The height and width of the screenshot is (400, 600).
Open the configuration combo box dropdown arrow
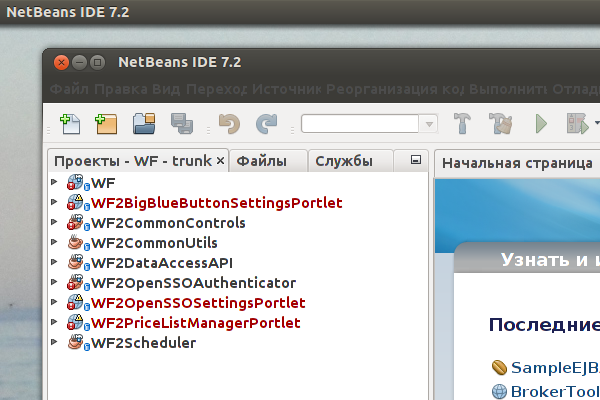tap(429, 124)
